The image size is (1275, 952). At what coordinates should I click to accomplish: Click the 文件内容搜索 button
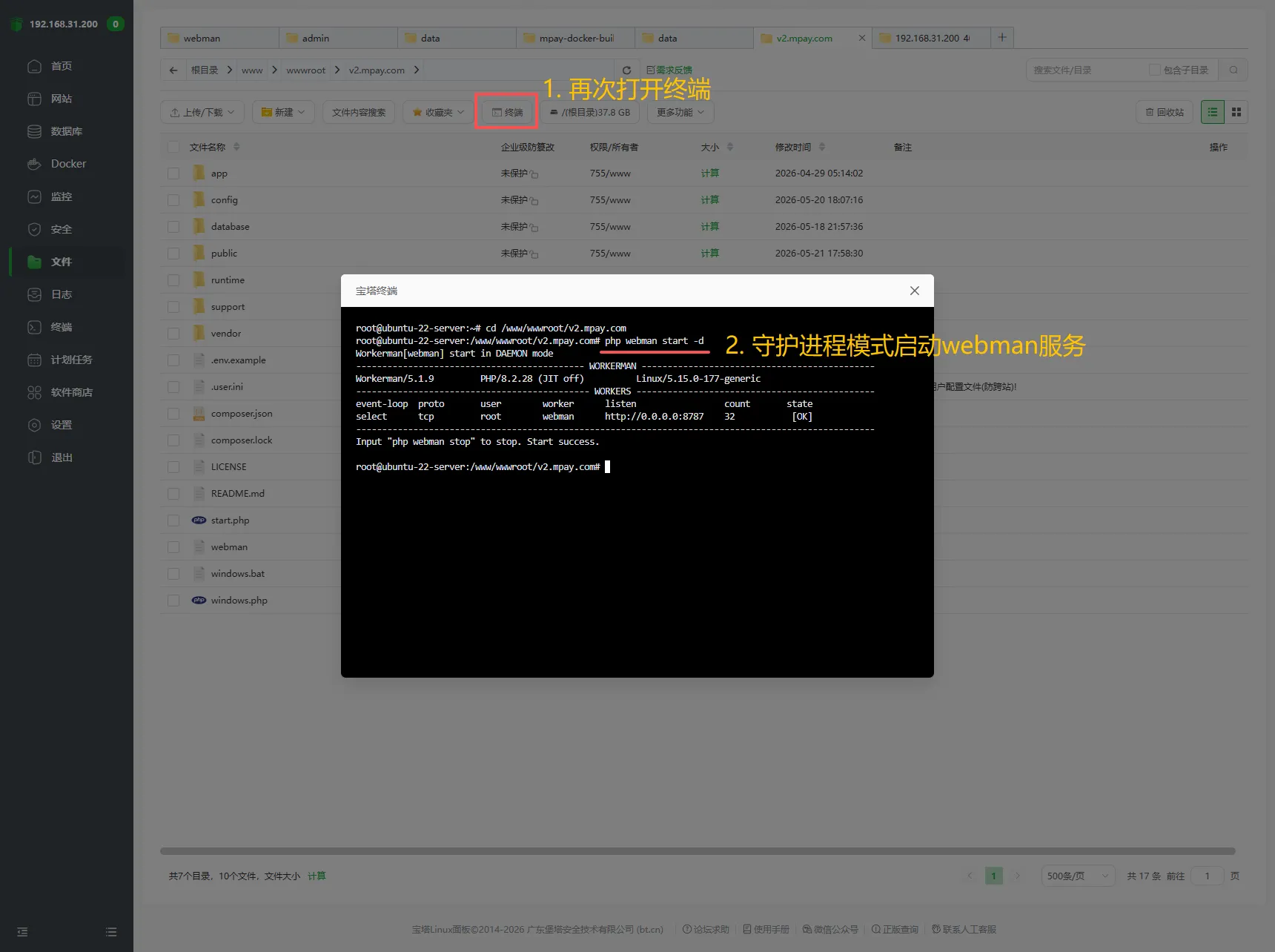(x=359, y=112)
